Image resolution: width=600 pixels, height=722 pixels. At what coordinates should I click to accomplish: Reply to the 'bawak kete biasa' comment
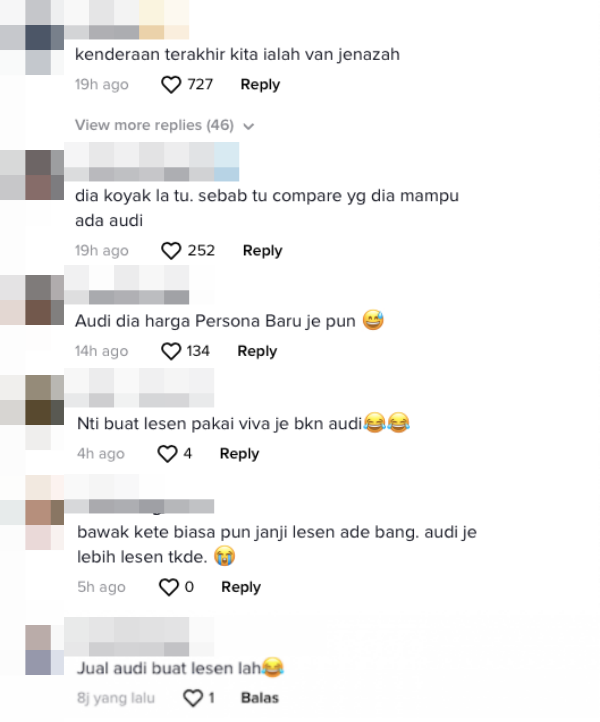tap(241, 588)
